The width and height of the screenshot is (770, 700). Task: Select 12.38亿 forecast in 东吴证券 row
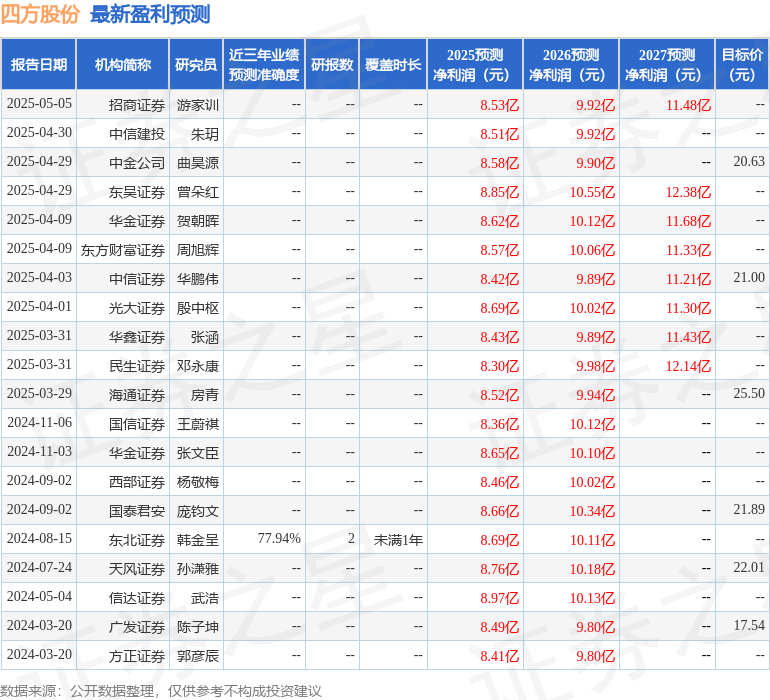click(688, 191)
